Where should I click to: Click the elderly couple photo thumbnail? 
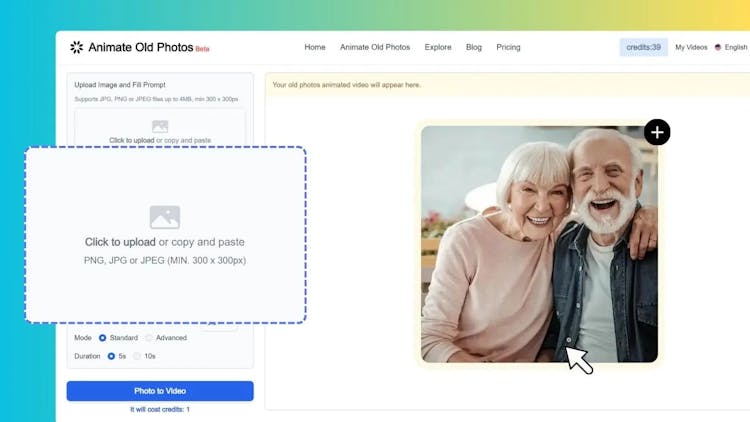coord(539,243)
